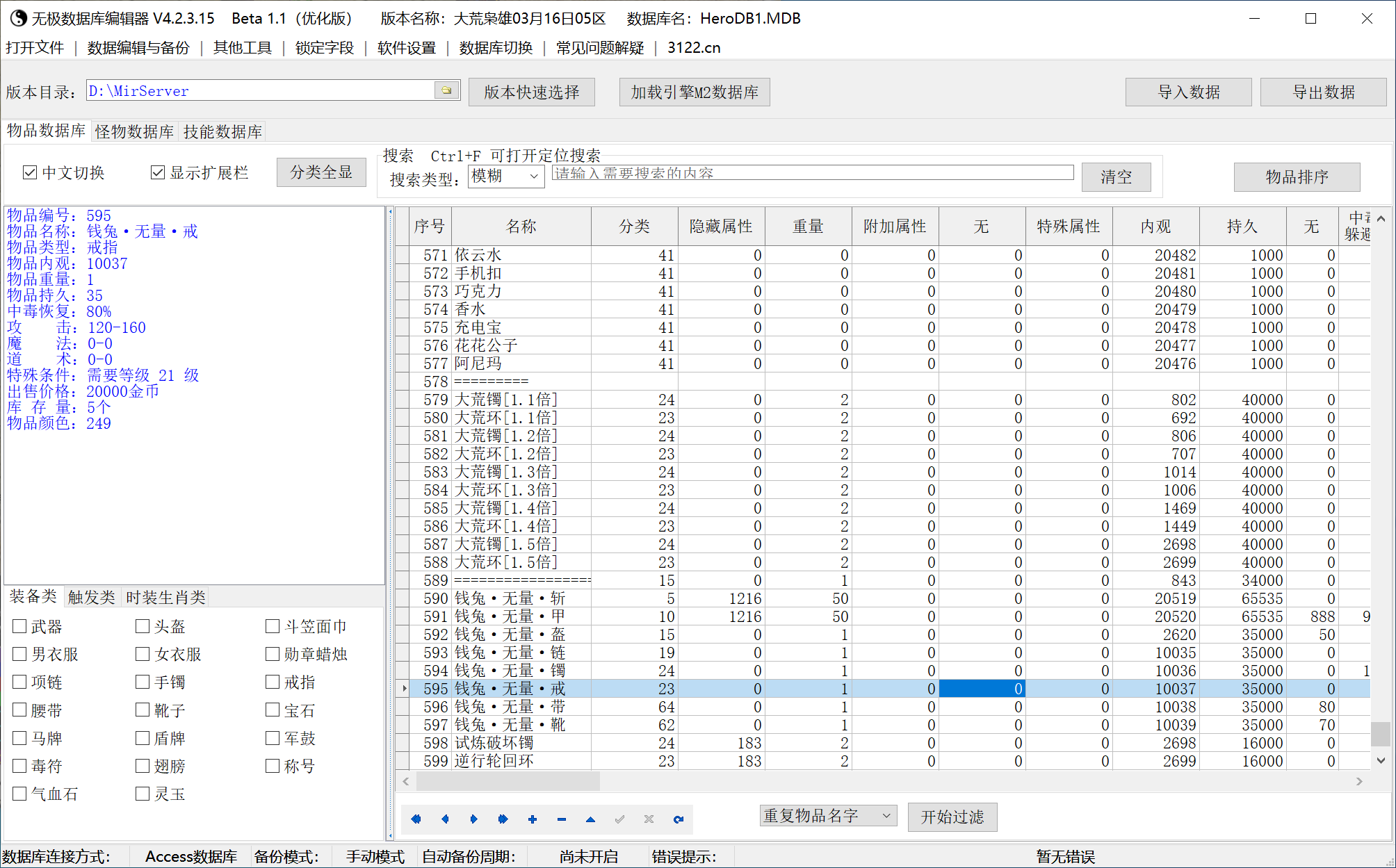Screen dimensions: 1396x868
Task: Click vertical scrollbar thumb of table
Action: [1381, 734]
